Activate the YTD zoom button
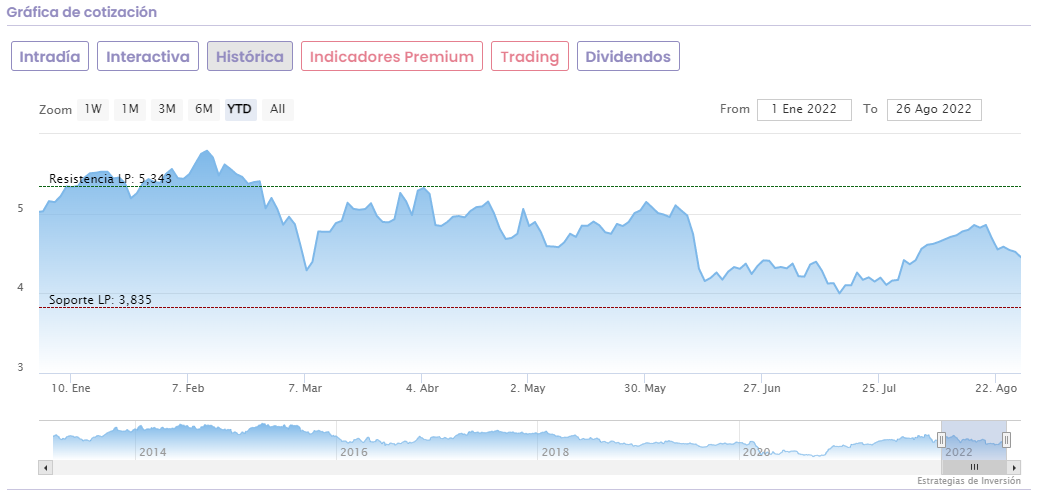 (240, 109)
